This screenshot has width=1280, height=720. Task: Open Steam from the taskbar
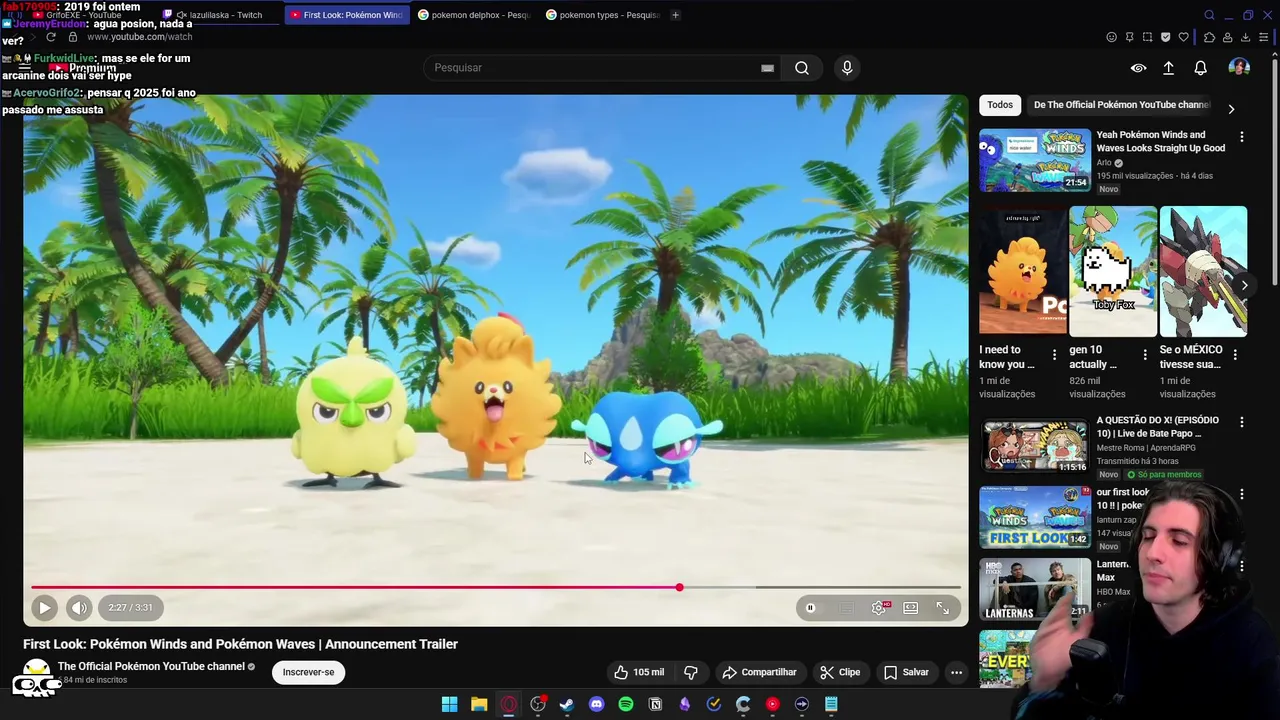pos(567,704)
